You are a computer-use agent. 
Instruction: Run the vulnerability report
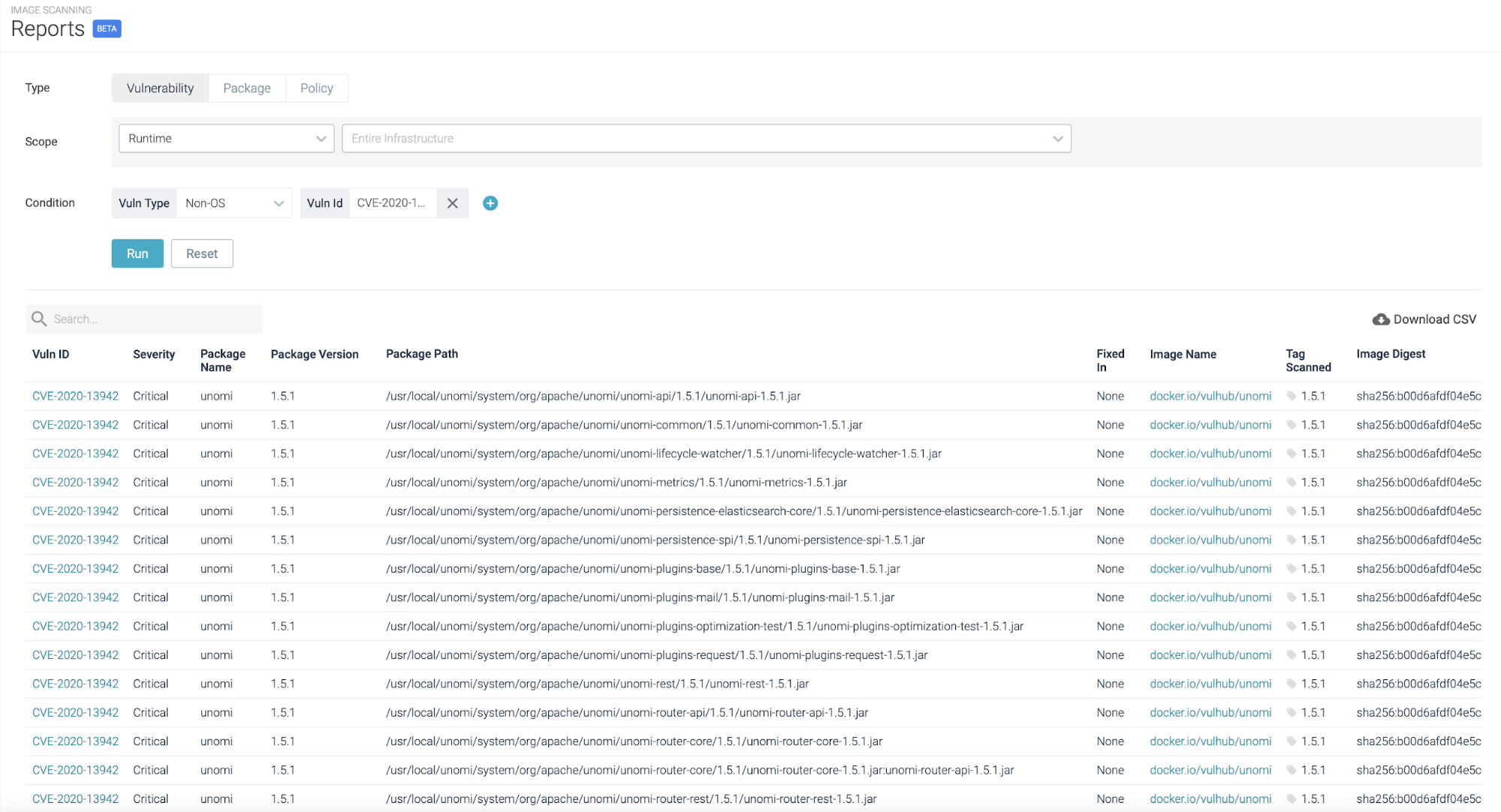pyautogui.click(x=137, y=254)
